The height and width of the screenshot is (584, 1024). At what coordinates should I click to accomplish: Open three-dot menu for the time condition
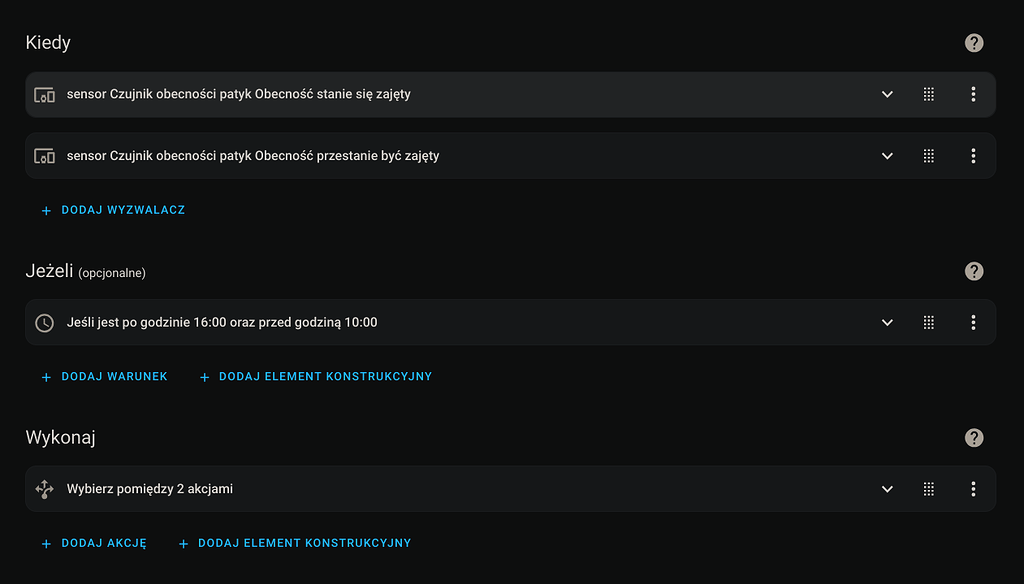click(x=973, y=323)
